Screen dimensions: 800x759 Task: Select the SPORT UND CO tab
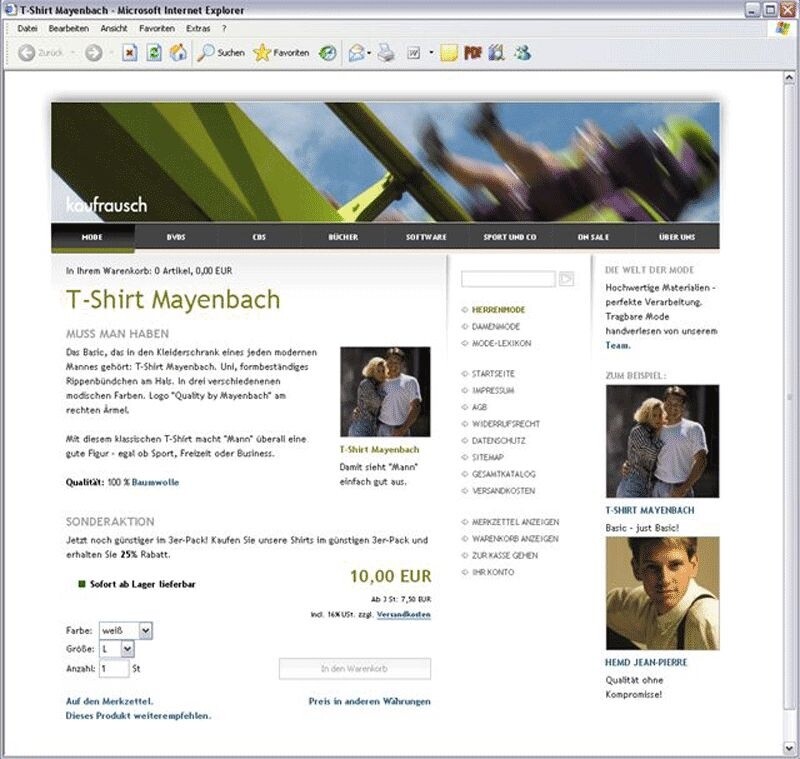(x=510, y=237)
